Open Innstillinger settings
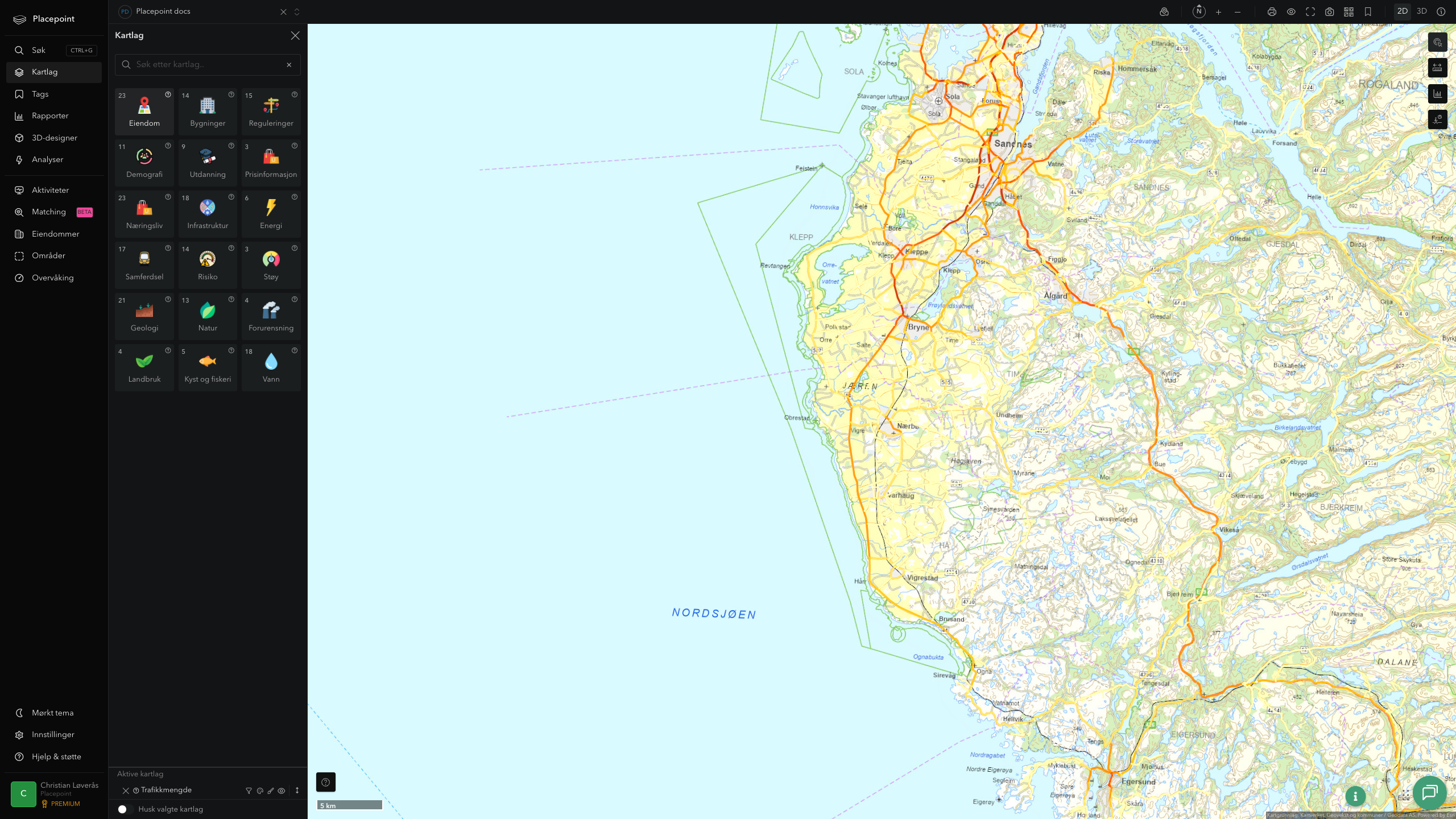The width and height of the screenshot is (1456, 819). pyautogui.click(x=54, y=735)
